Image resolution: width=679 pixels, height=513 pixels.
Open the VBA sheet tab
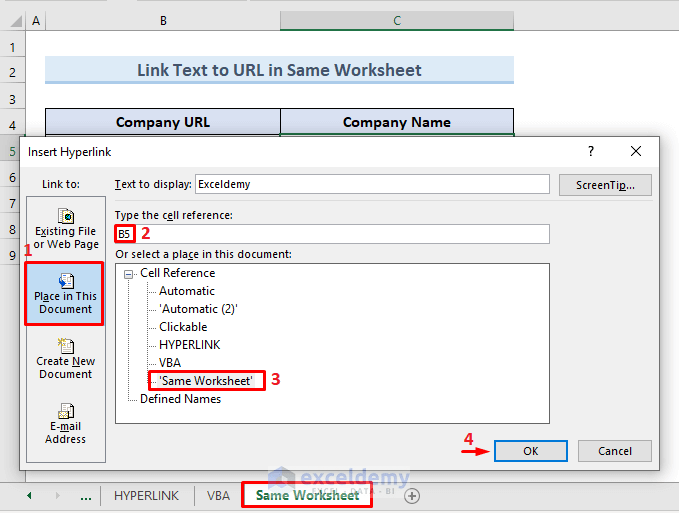[x=218, y=496]
